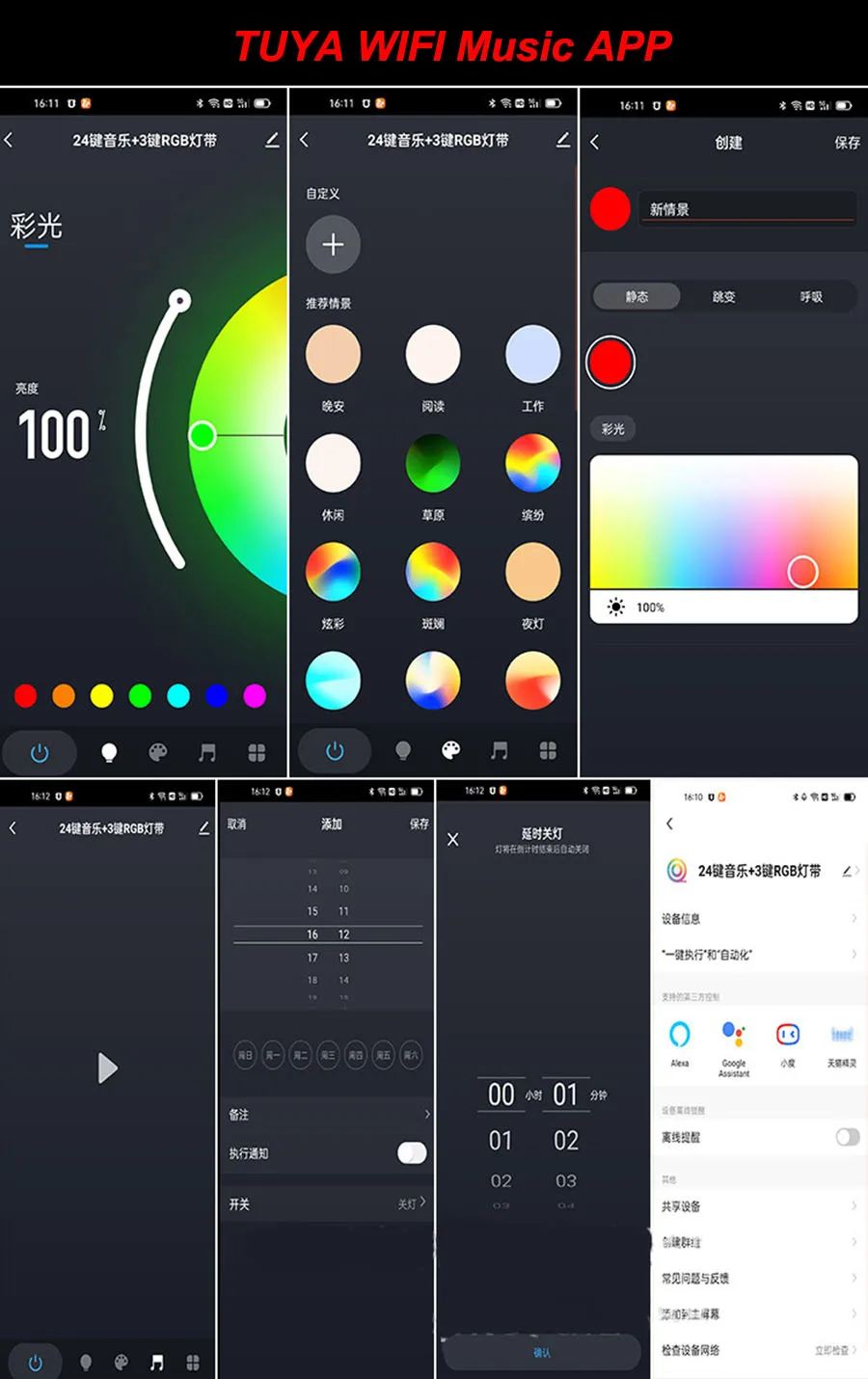868x1379 pixels.
Task: Go back from the 创建 screen
Action: click(x=594, y=142)
